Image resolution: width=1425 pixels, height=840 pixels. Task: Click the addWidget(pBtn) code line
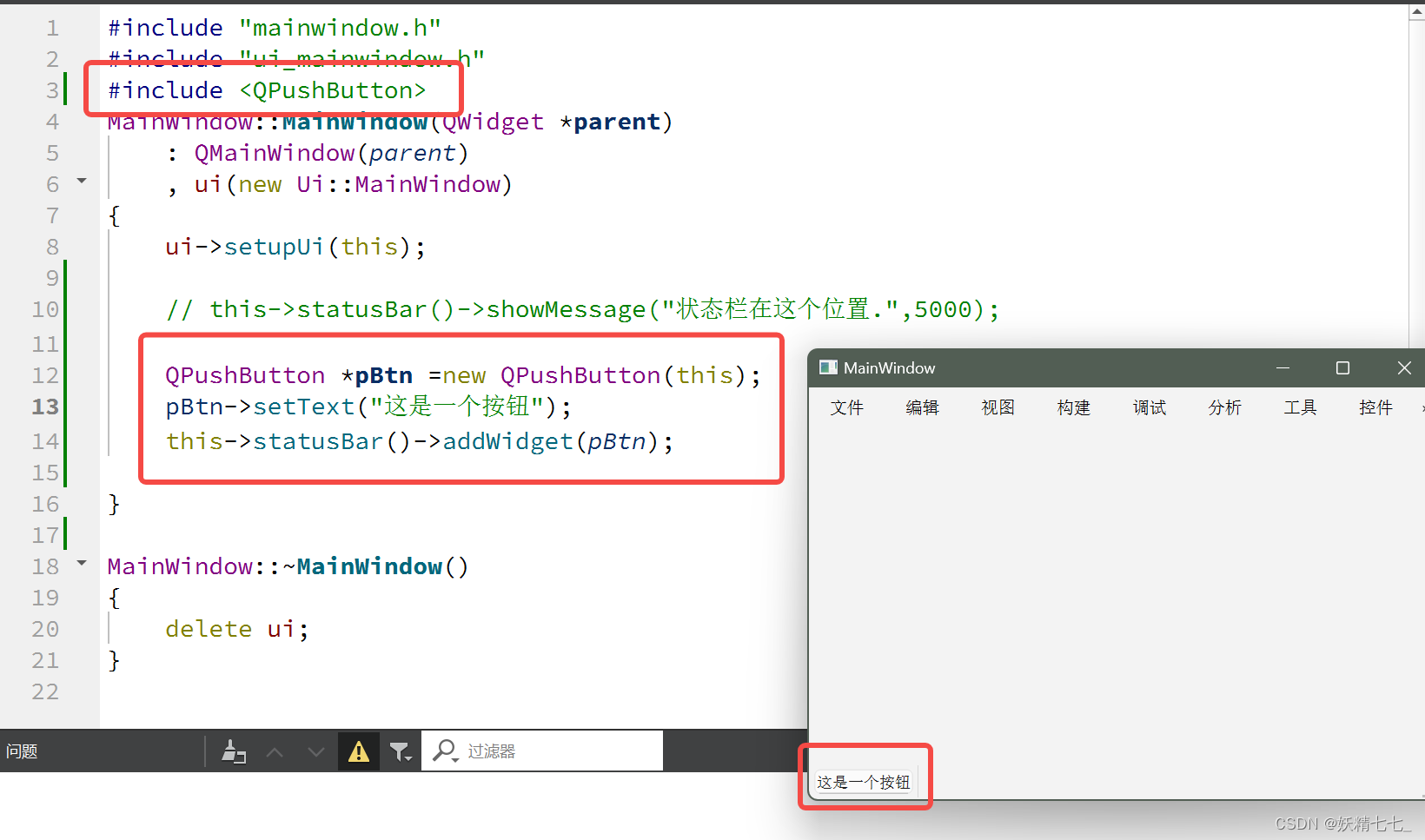[x=420, y=441]
